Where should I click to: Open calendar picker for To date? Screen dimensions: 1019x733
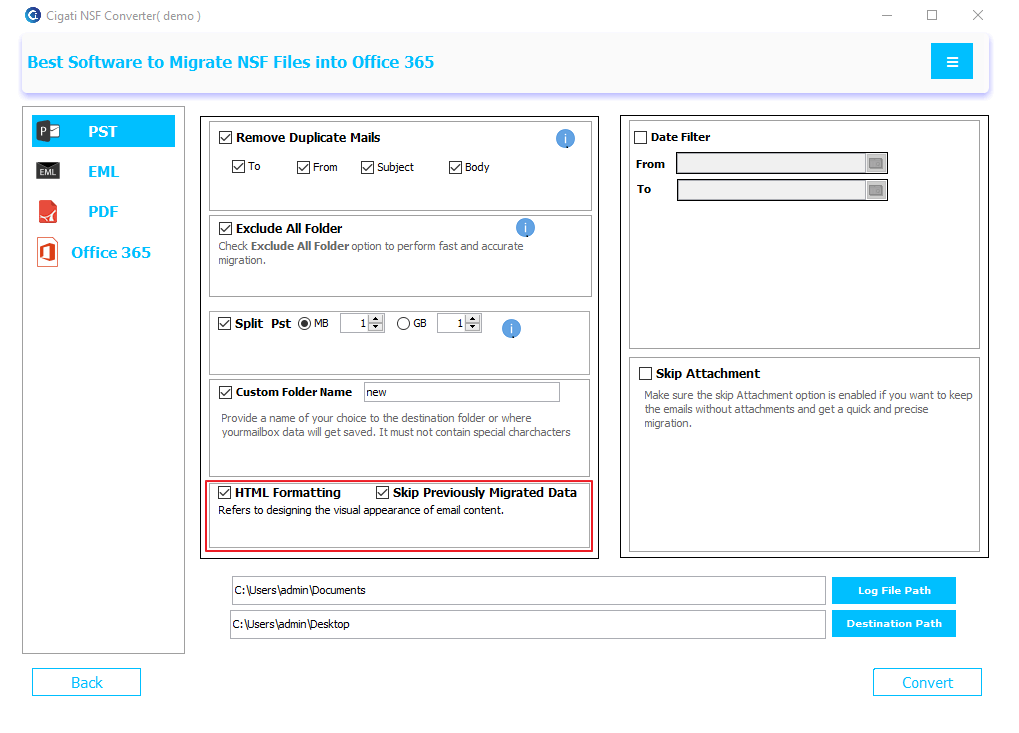pos(876,190)
